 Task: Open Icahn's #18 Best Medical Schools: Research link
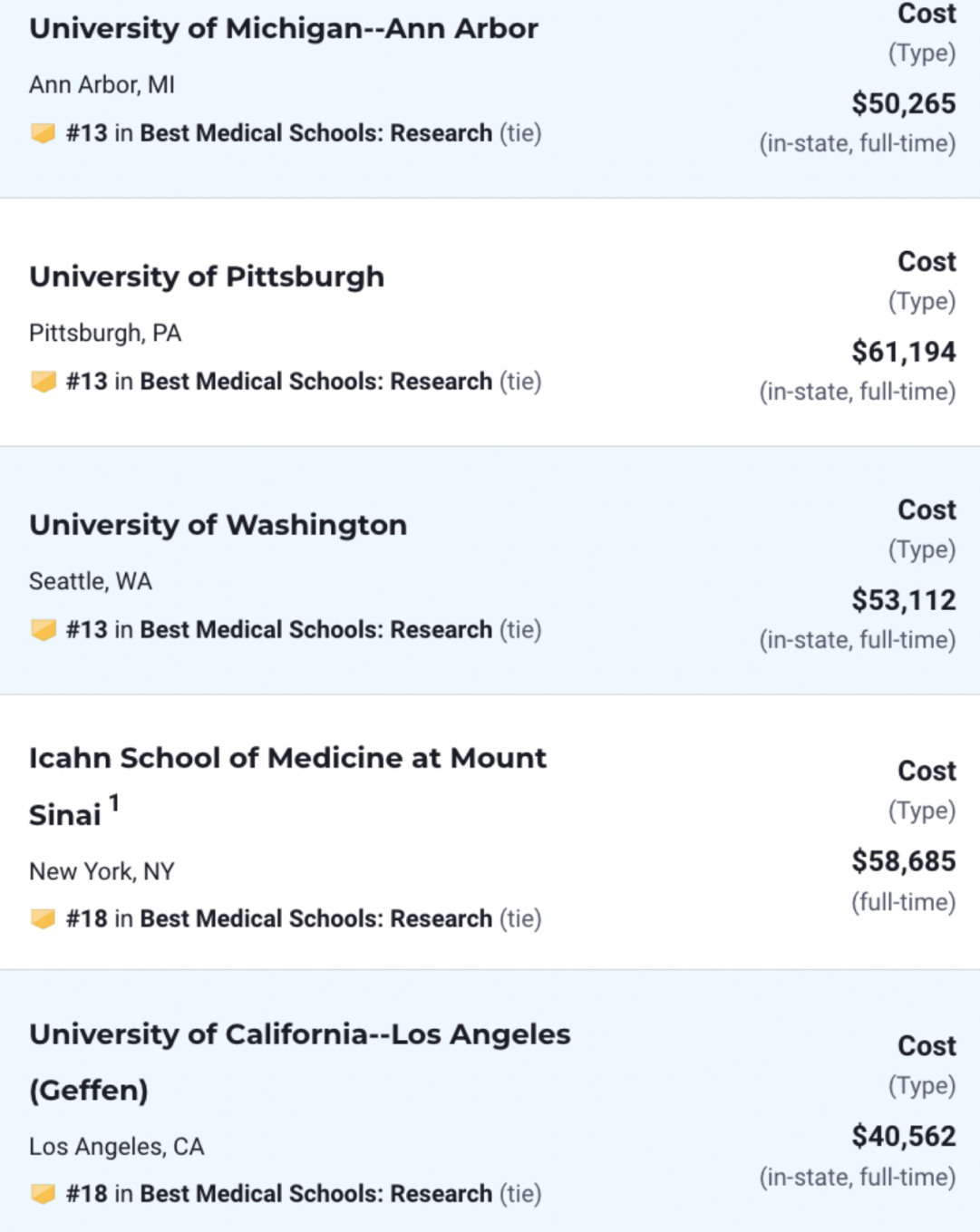click(315, 919)
